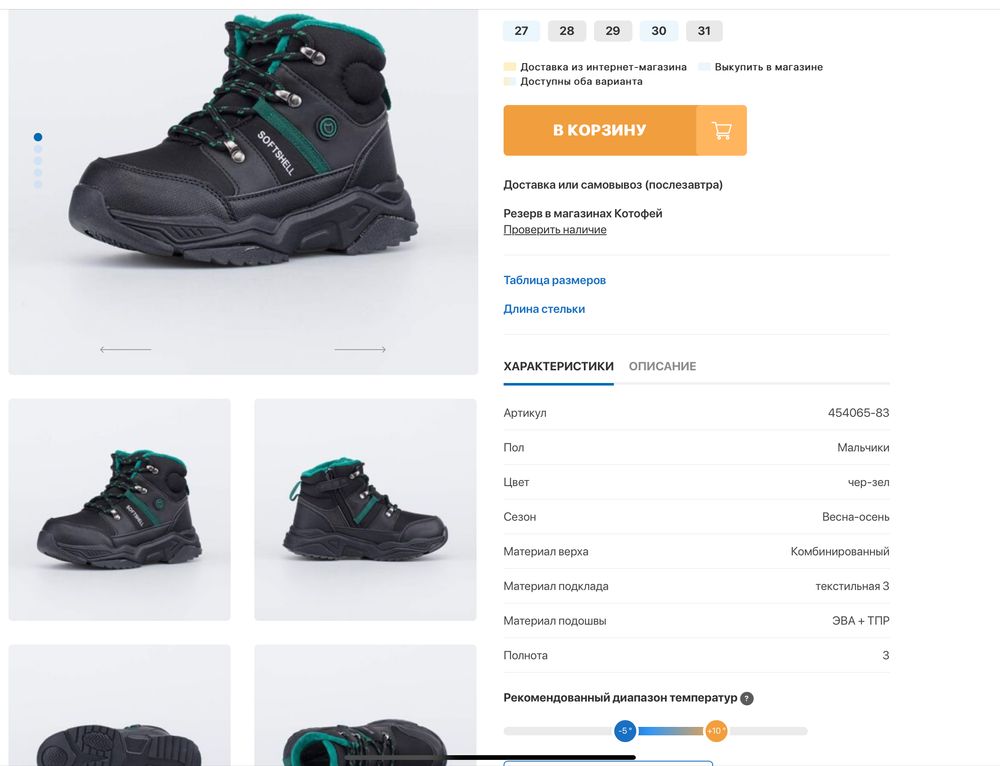Screen dimensions: 1000x766
Task: Click the -5° temperature slider handle
Action: [x=625, y=731]
